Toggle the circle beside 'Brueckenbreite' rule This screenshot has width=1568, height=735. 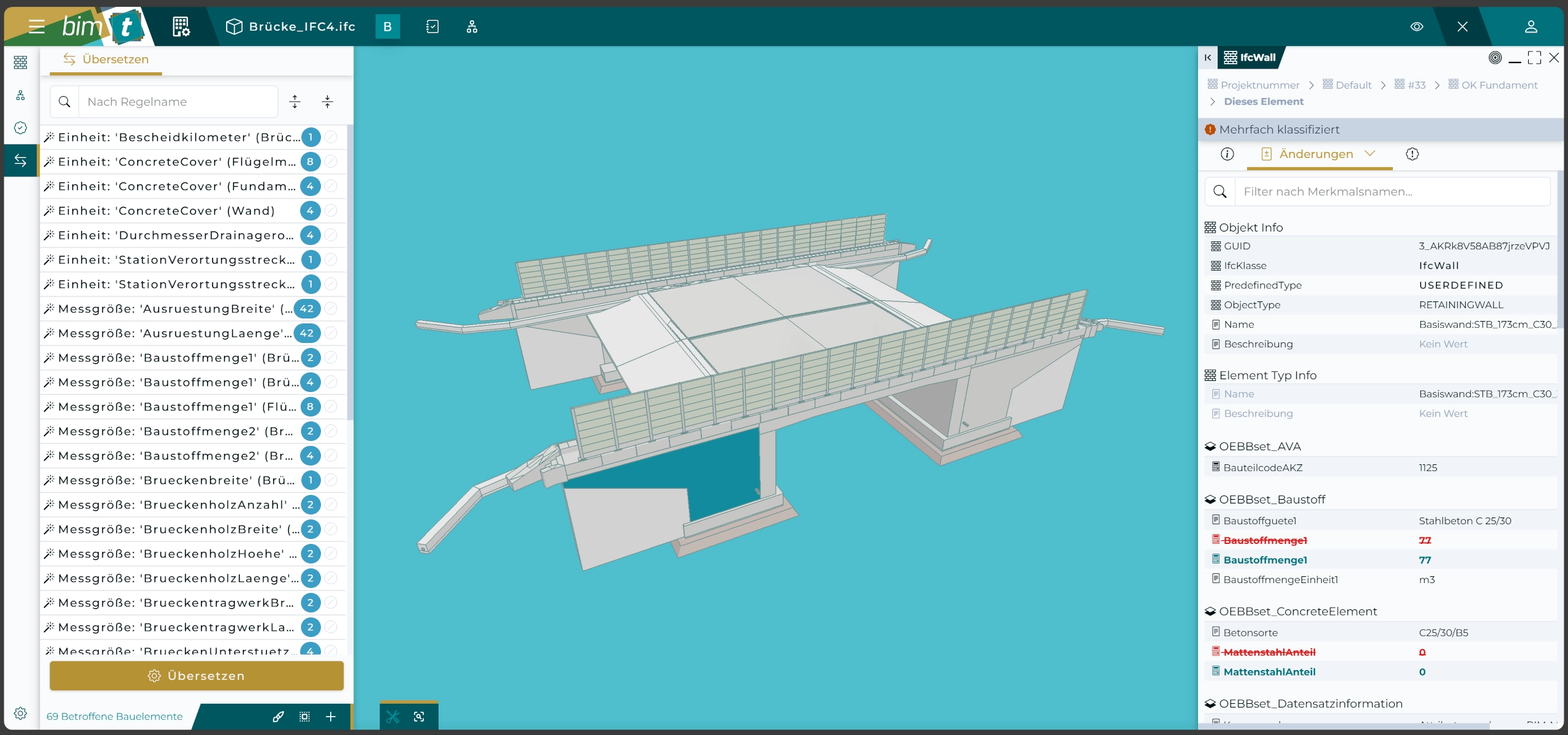pos(331,480)
